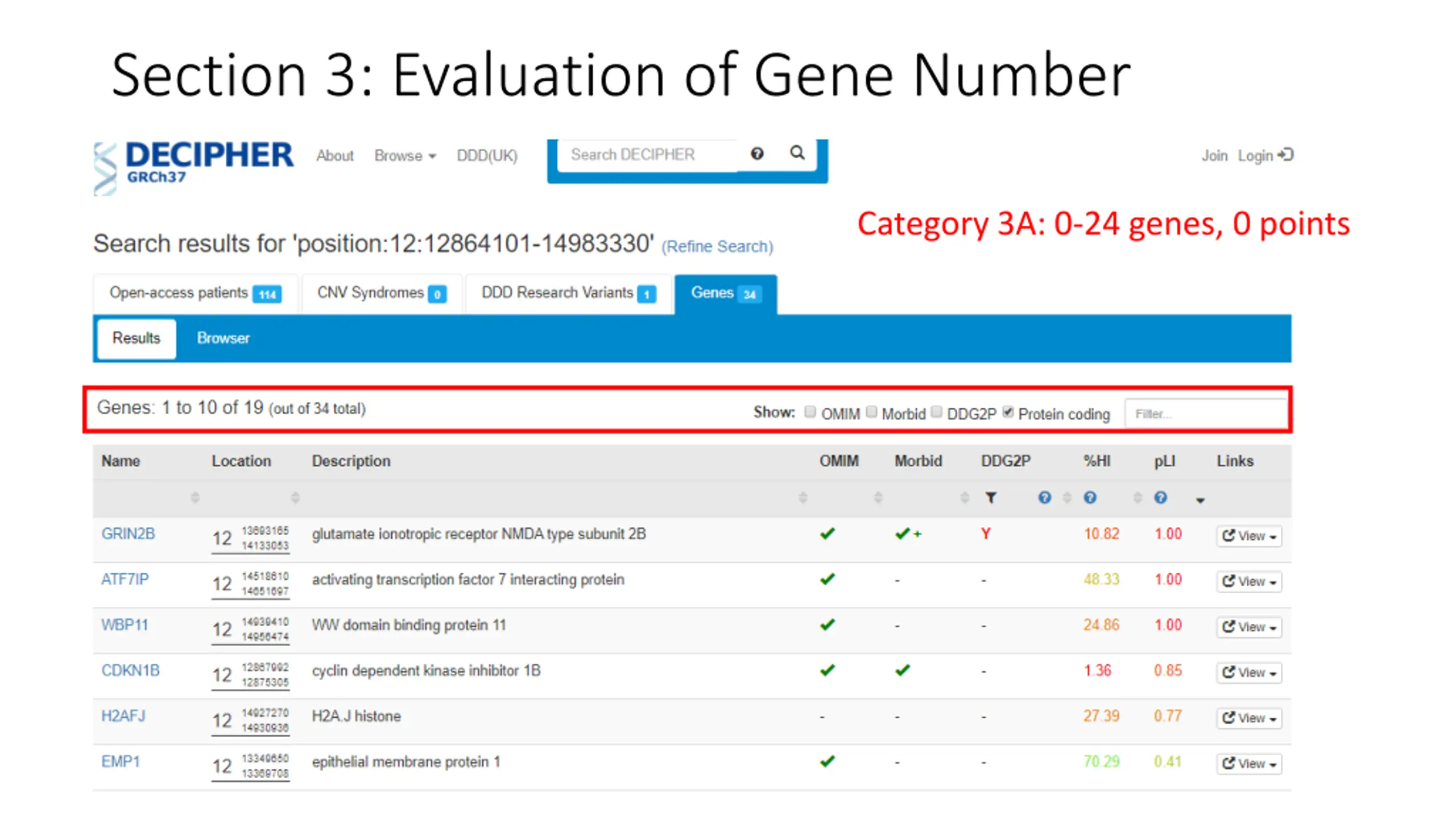
Task: Click CDKN1B OMIM green checkmark
Action: [828, 670]
